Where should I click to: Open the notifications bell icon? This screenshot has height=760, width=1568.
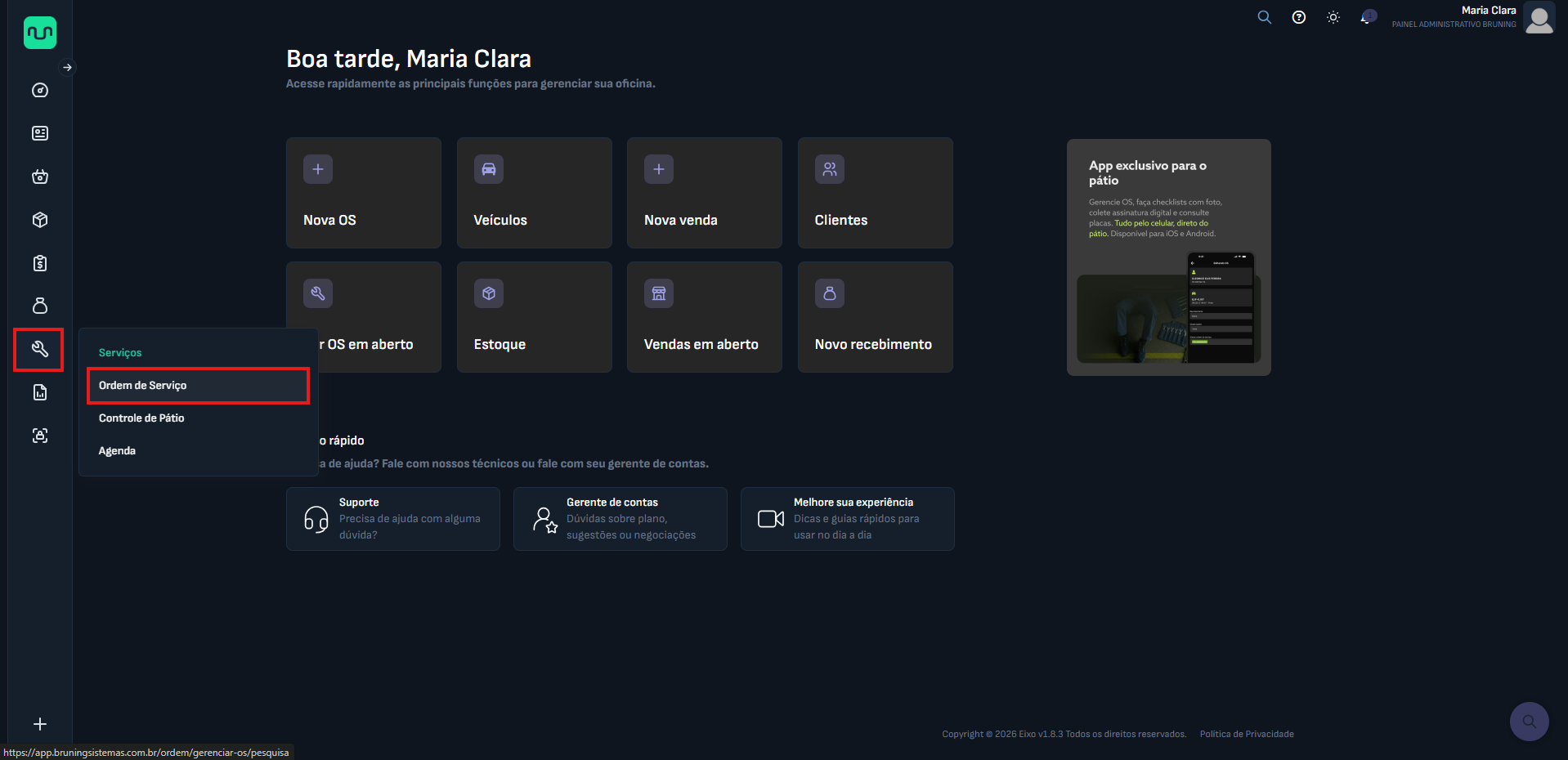click(x=1367, y=17)
